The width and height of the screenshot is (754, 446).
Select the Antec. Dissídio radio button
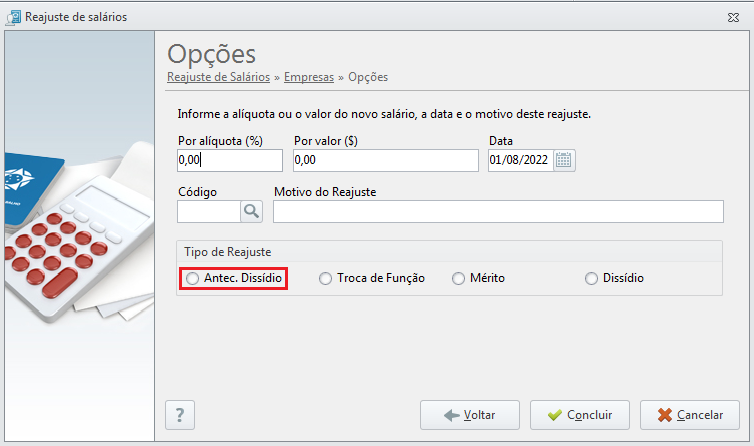[x=192, y=279]
